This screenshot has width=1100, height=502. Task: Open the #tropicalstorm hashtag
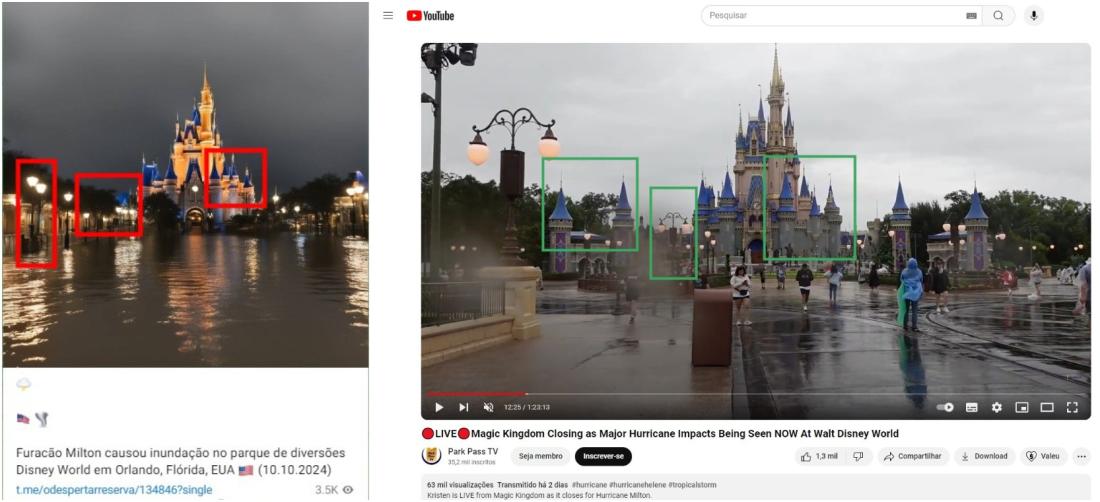click(x=692, y=485)
